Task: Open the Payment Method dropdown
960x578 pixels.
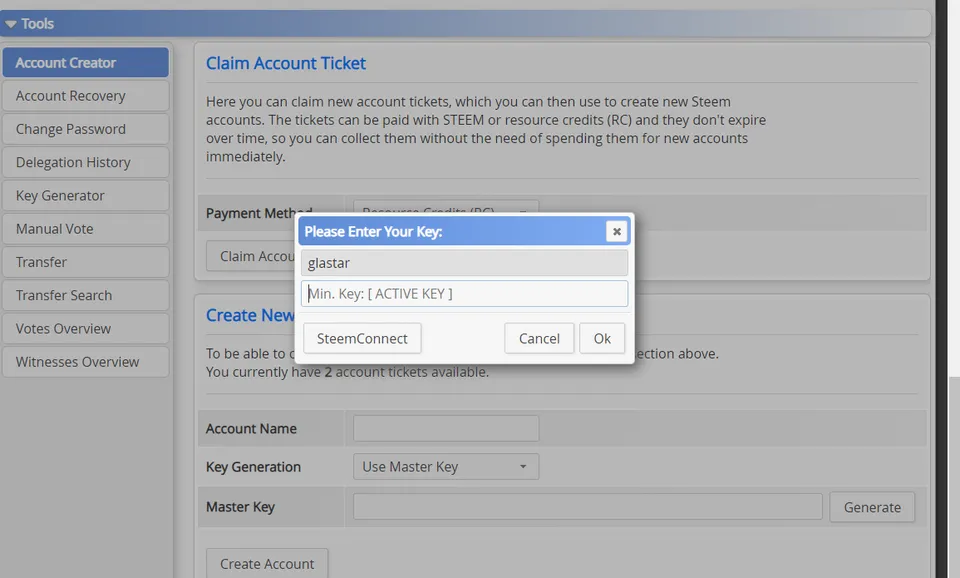Action: click(x=446, y=207)
